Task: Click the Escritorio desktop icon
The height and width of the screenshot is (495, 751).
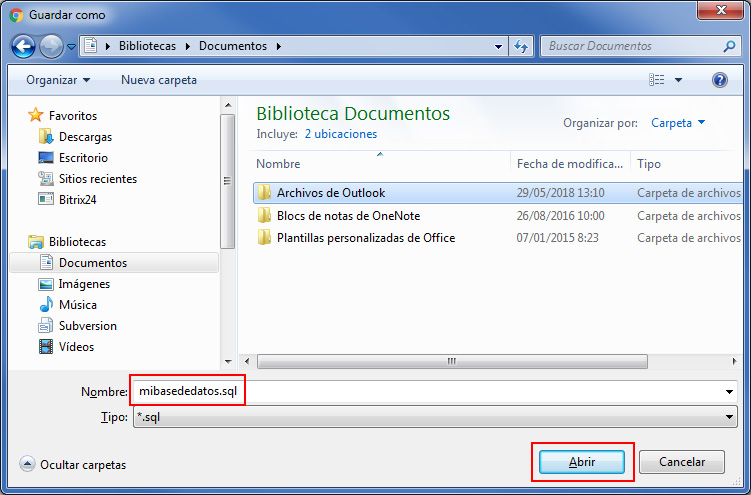Action: click(46, 158)
